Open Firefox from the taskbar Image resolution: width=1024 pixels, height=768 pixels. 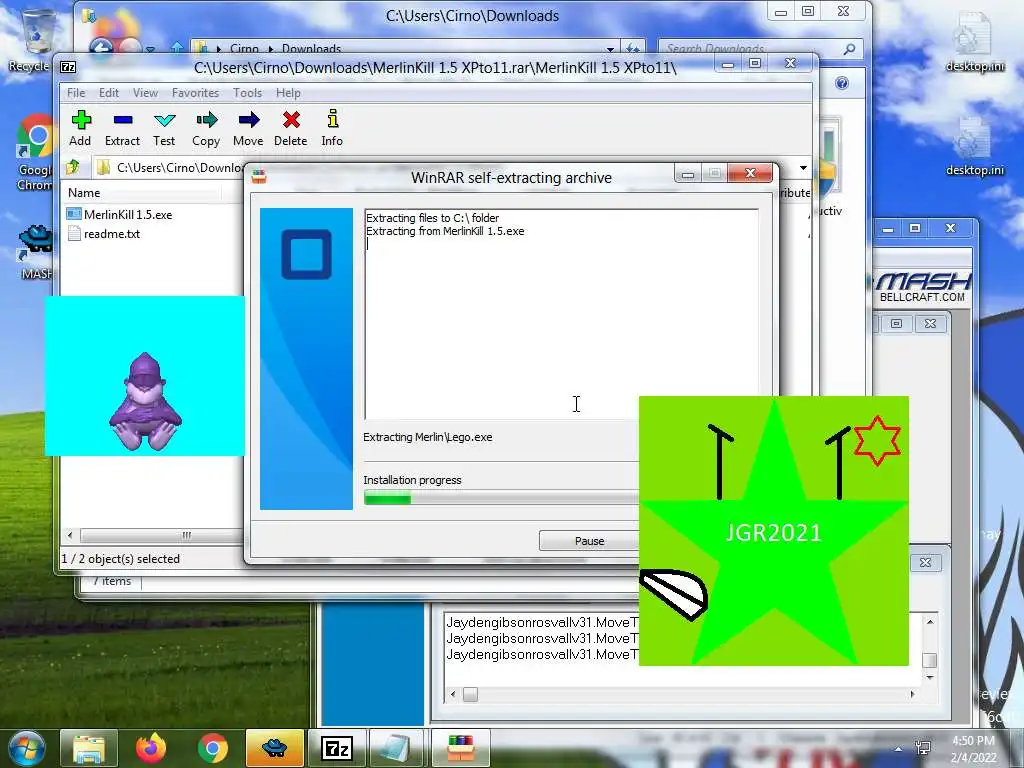tap(151, 748)
